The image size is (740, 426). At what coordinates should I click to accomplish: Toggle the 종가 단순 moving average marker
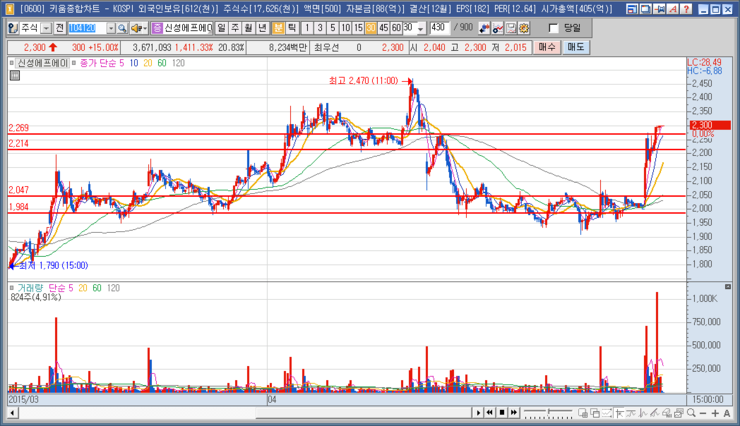point(74,63)
